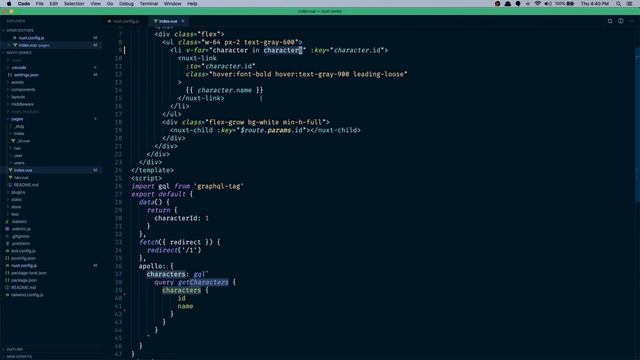Open the .gitignore file
The height and width of the screenshot is (360, 640).
pyautogui.click(x=20, y=236)
